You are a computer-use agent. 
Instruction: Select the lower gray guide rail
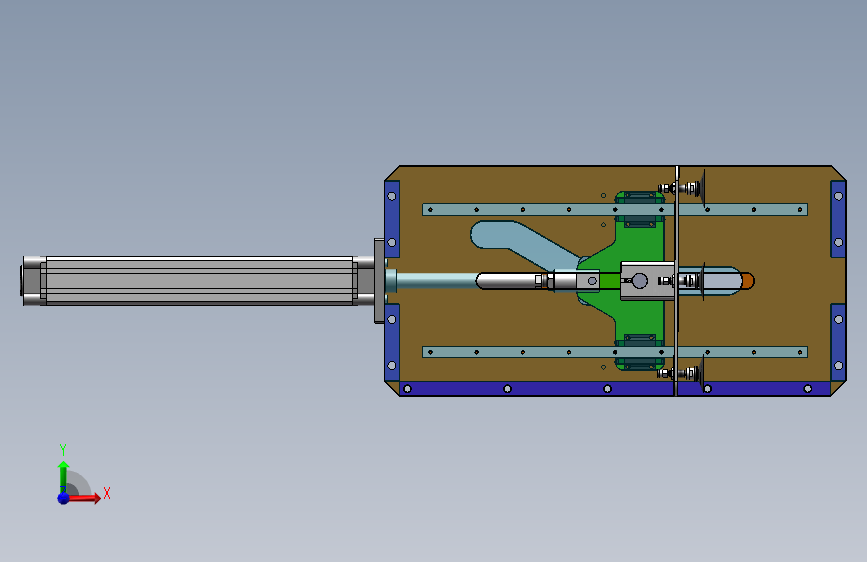(615, 352)
